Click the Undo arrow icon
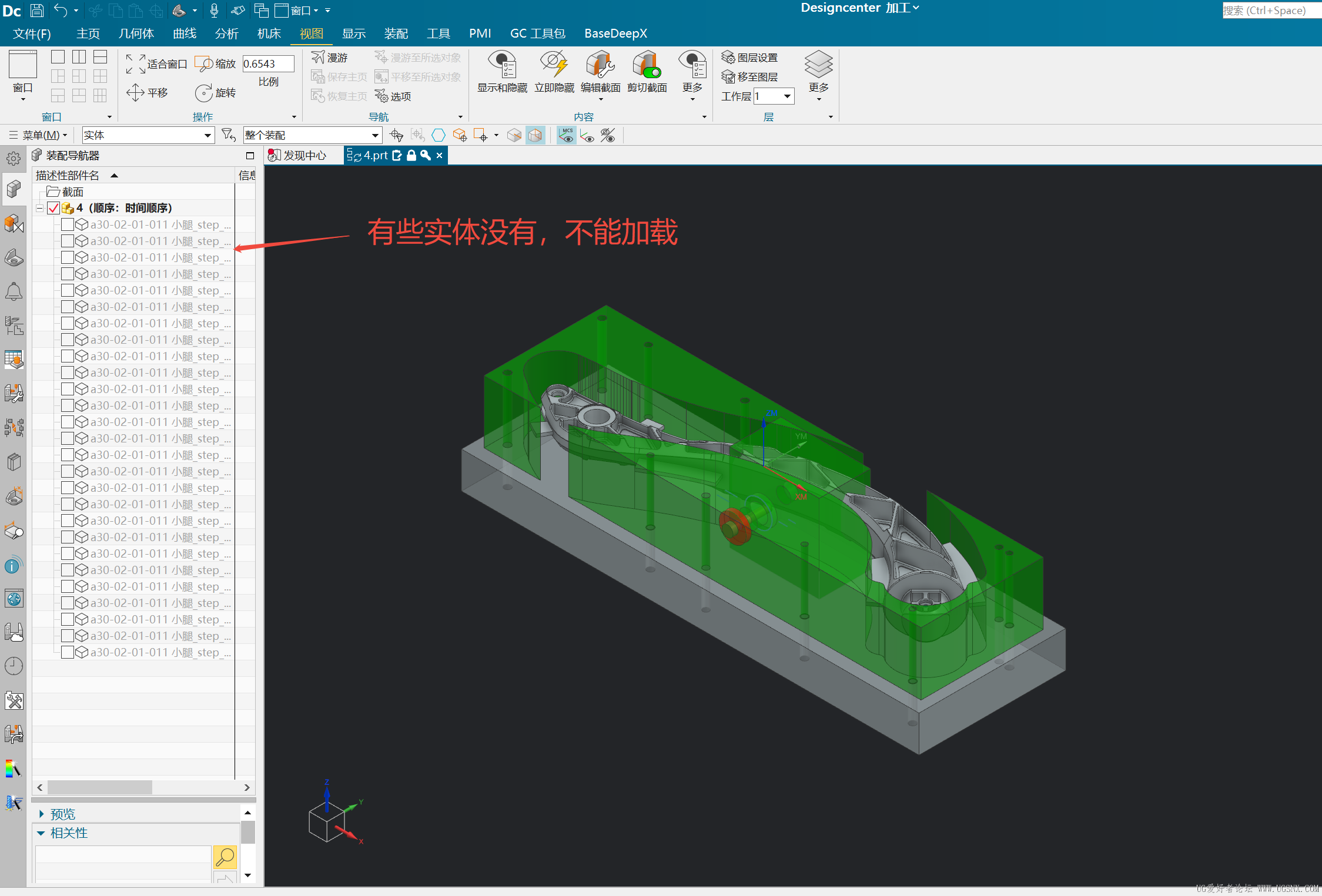The width and height of the screenshot is (1322, 896). [x=61, y=10]
